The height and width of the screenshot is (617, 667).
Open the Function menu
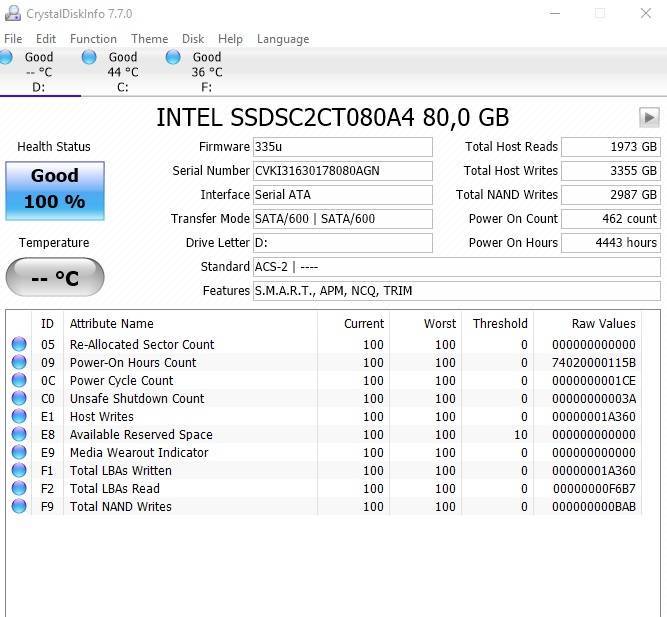(93, 39)
